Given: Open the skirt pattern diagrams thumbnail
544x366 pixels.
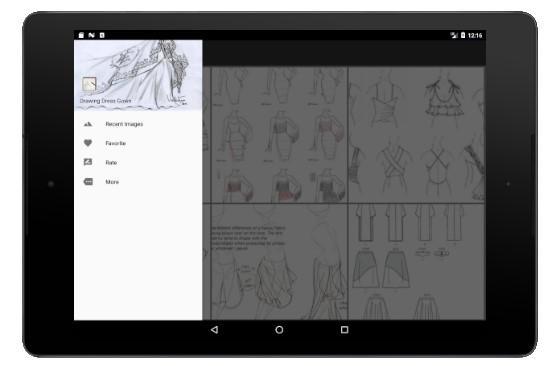Looking at the screenshot, I should point(416,262).
